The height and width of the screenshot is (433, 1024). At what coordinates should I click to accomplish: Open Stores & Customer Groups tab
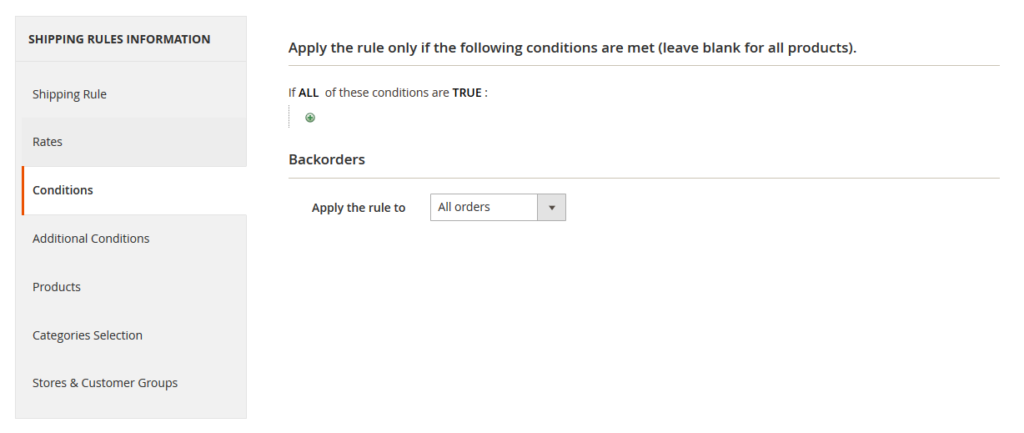click(x=104, y=383)
